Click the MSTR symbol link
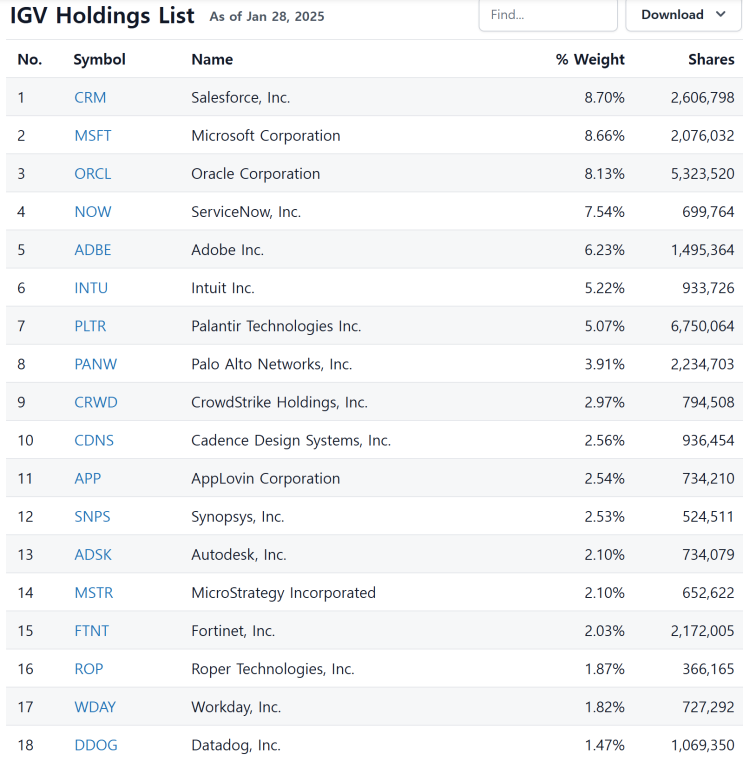Image resolution: width=743 pixels, height=761 pixels. (94, 593)
